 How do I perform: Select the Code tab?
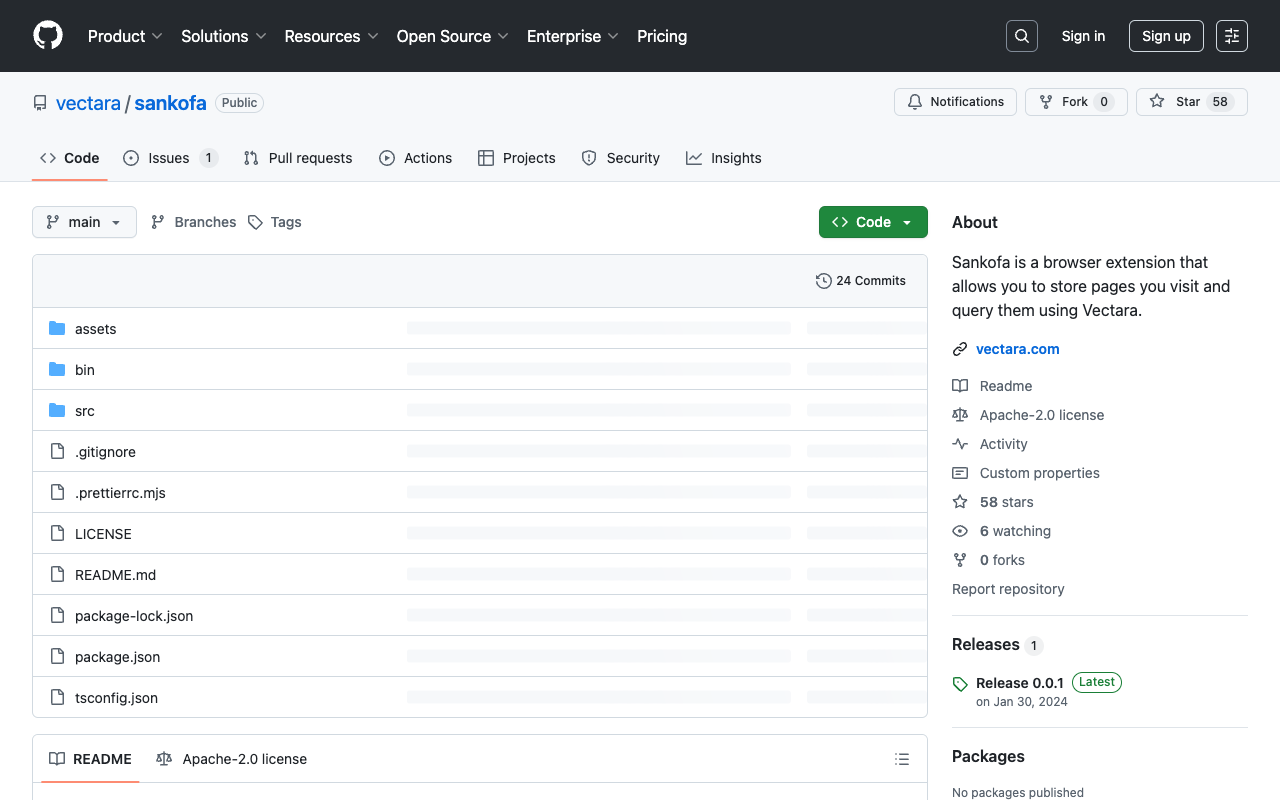point(70,158)
